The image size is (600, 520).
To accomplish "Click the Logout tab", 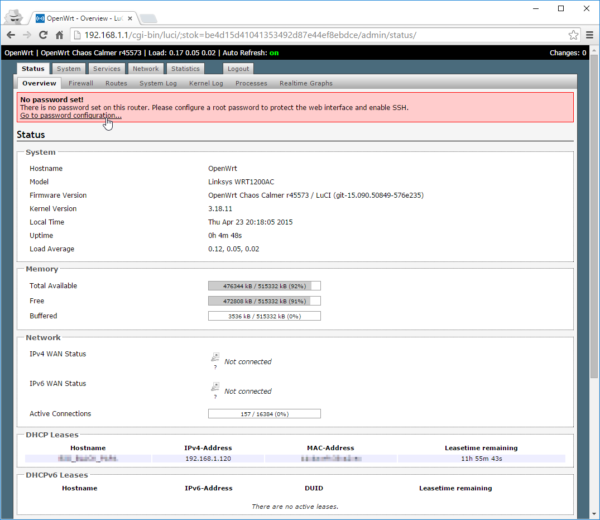I will click(238, 69).
